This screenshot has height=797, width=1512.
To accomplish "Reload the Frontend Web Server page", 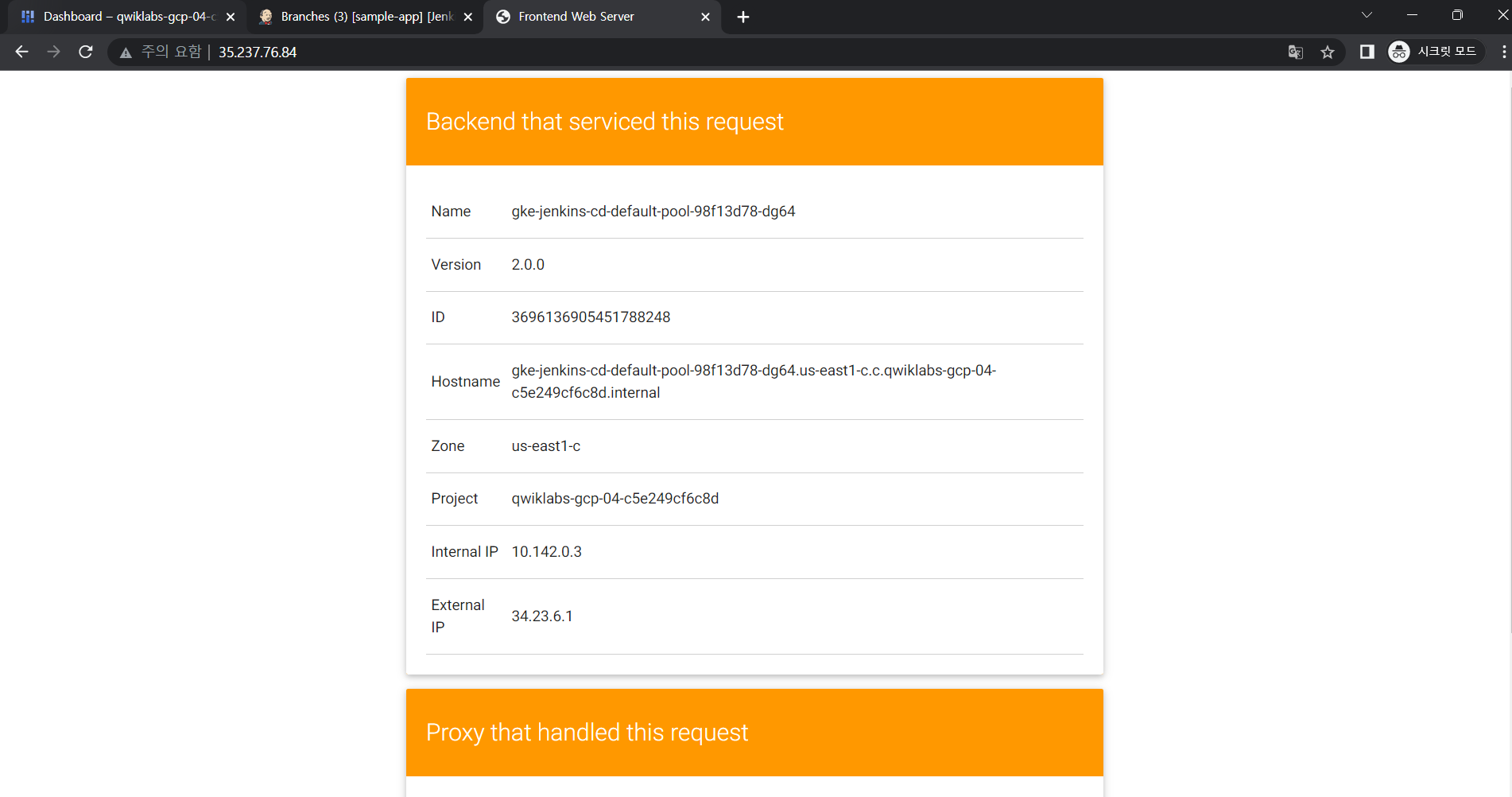I will tap(86, 52).
